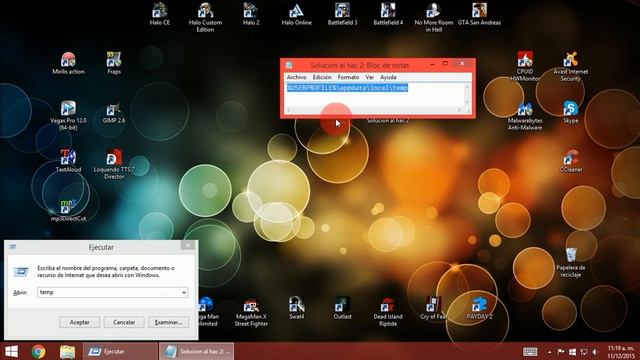Viewport: 640px width, 360px height.
Task: Click the network tray icon
Action: (x=584, y=352)
